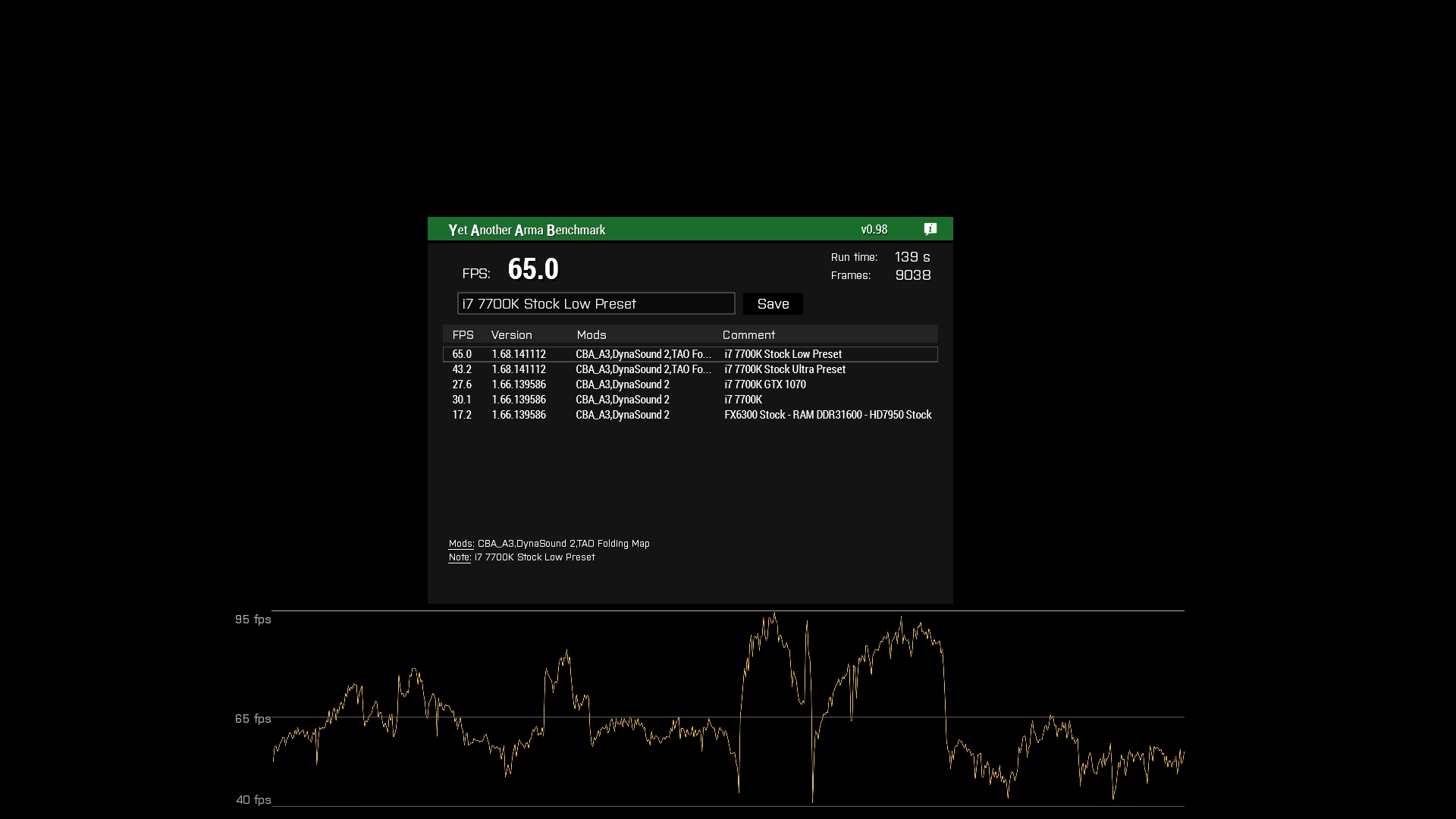Click the 65 fps graph axis label

253,718
